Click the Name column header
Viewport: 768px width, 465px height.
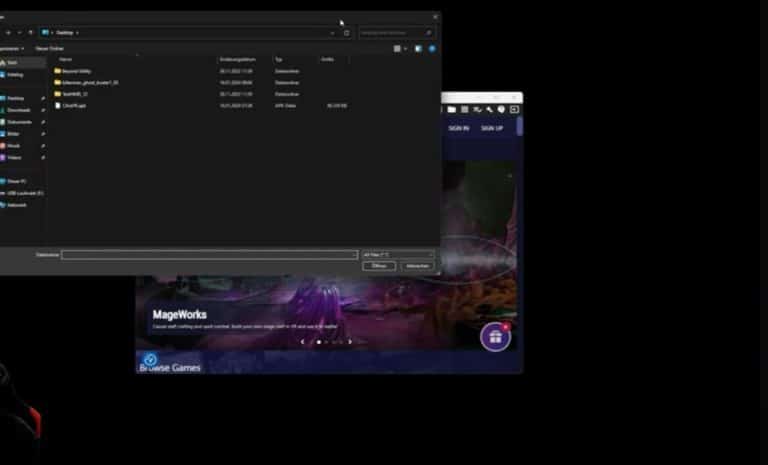(x=66, y=59)
